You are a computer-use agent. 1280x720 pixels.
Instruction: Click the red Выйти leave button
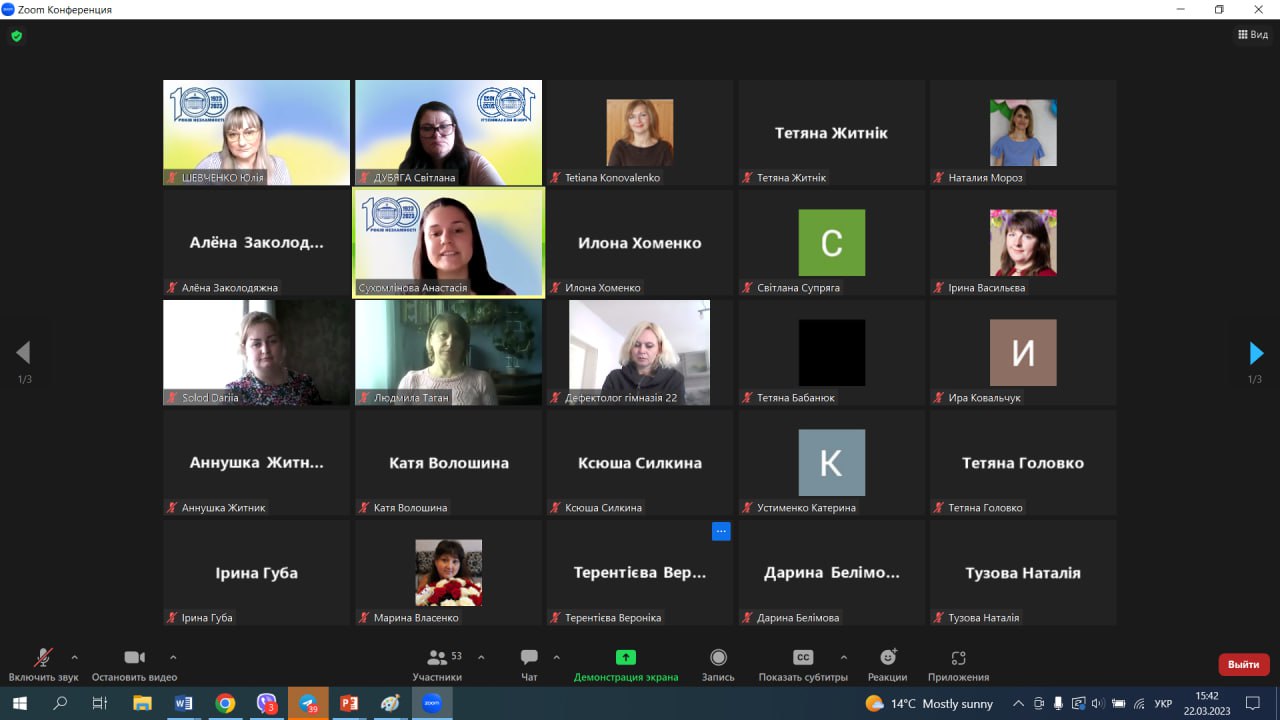pos(1243,664)
